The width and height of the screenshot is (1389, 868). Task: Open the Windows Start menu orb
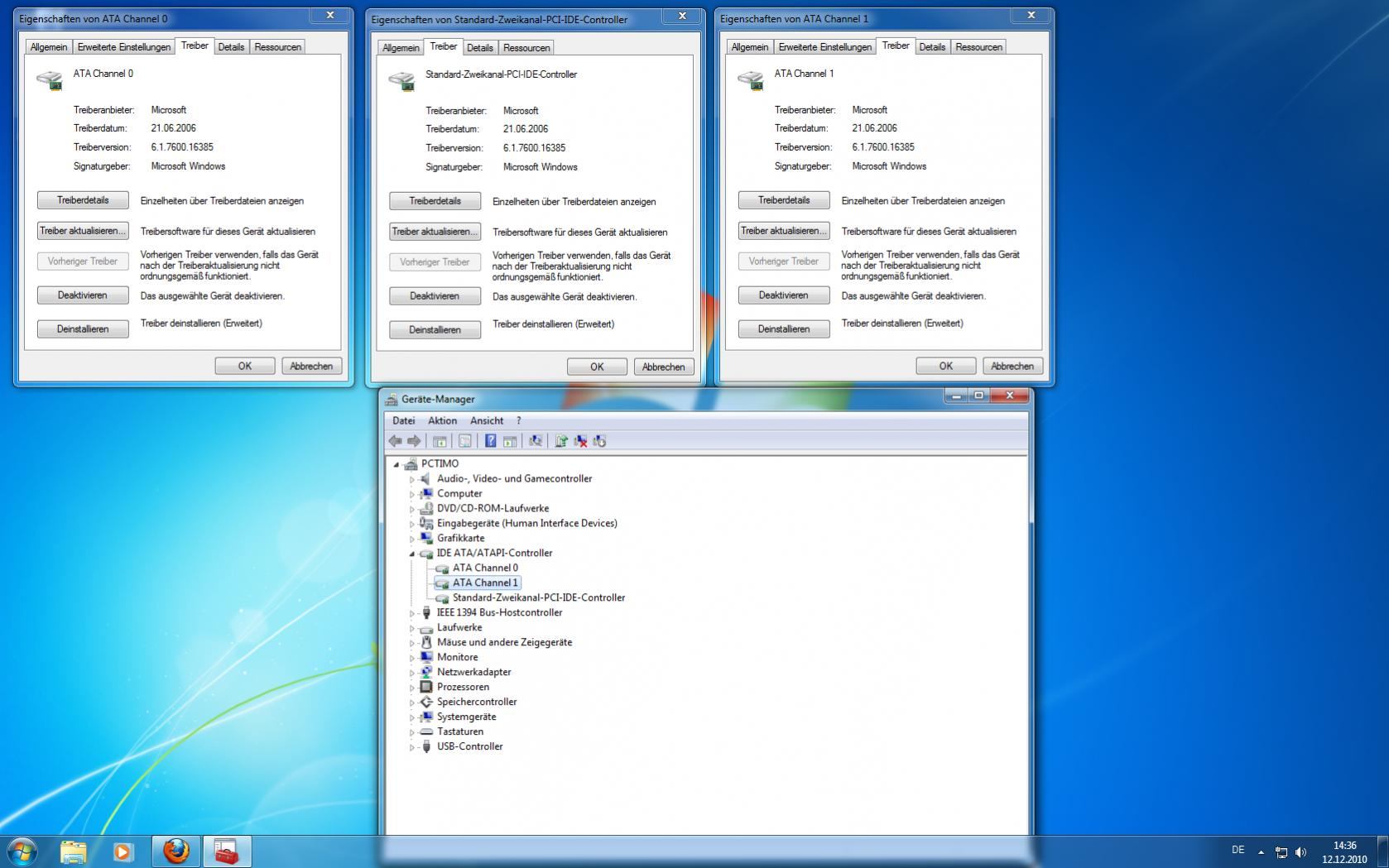click(22, 851)
